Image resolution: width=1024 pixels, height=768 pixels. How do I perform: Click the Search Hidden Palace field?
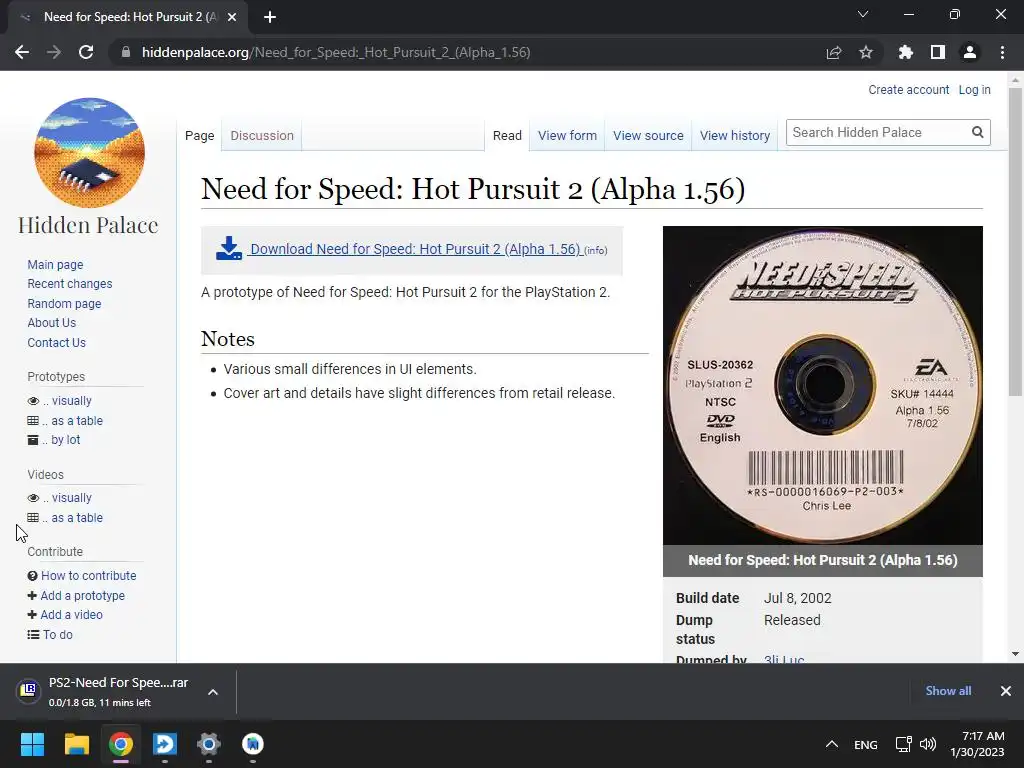pos(878,132)
